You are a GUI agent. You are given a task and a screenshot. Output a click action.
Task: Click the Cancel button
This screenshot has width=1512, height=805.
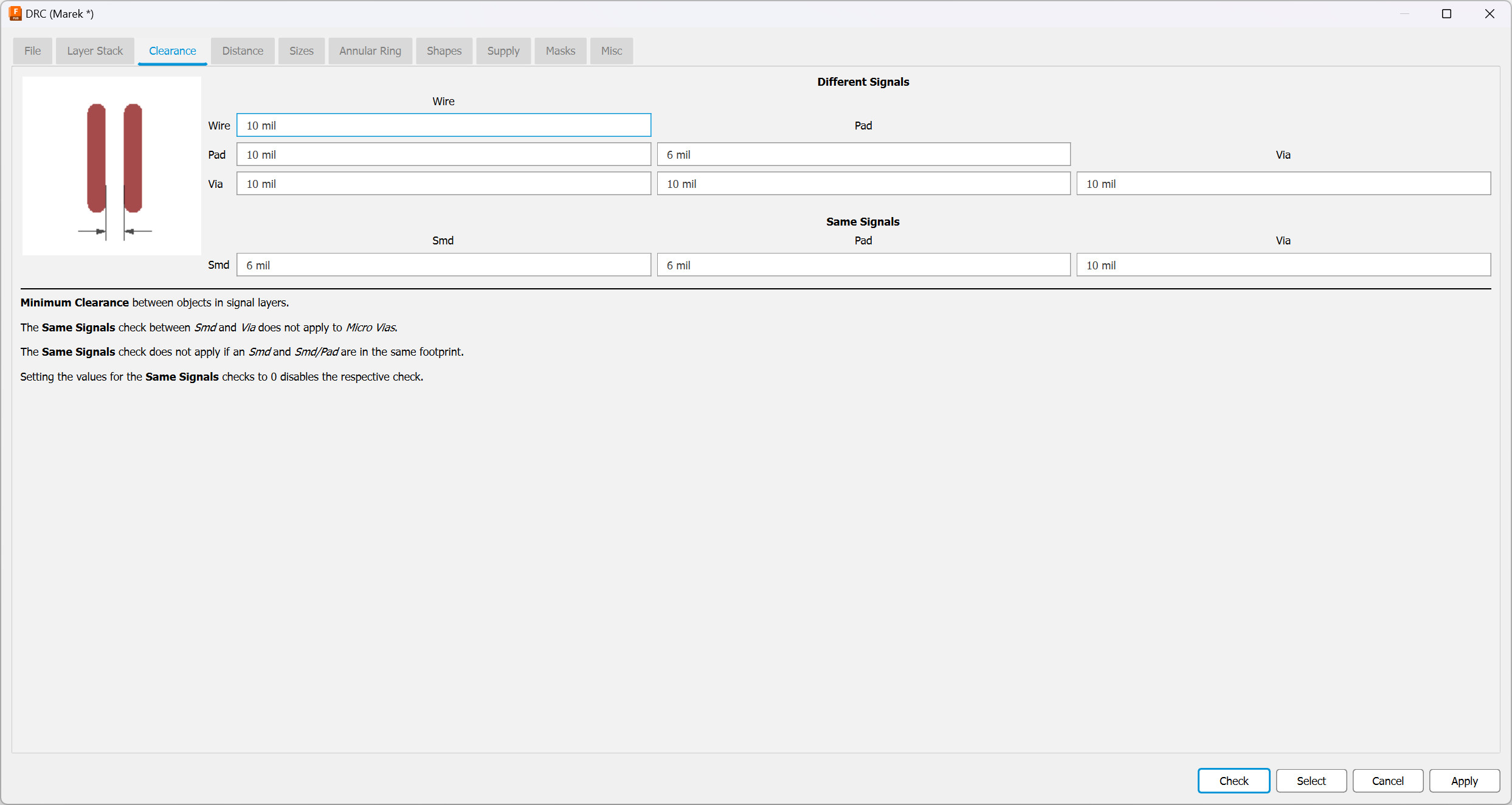click(1387, 781)
